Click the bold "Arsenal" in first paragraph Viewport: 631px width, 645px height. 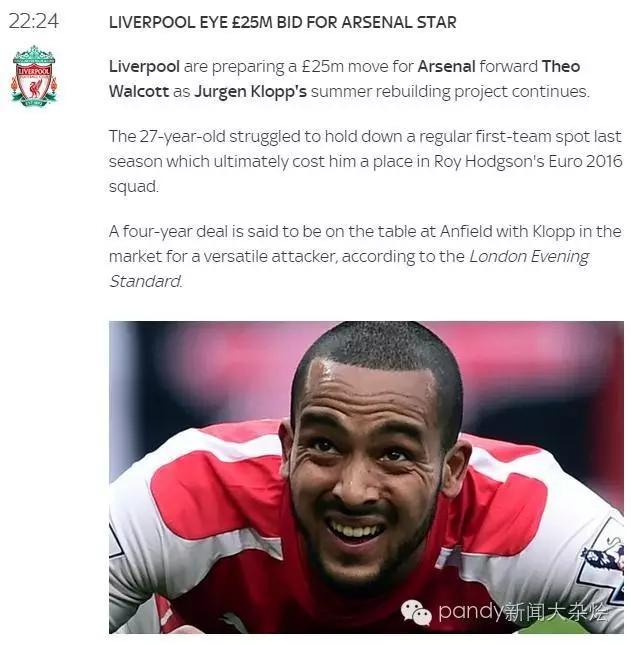[446, 66]
